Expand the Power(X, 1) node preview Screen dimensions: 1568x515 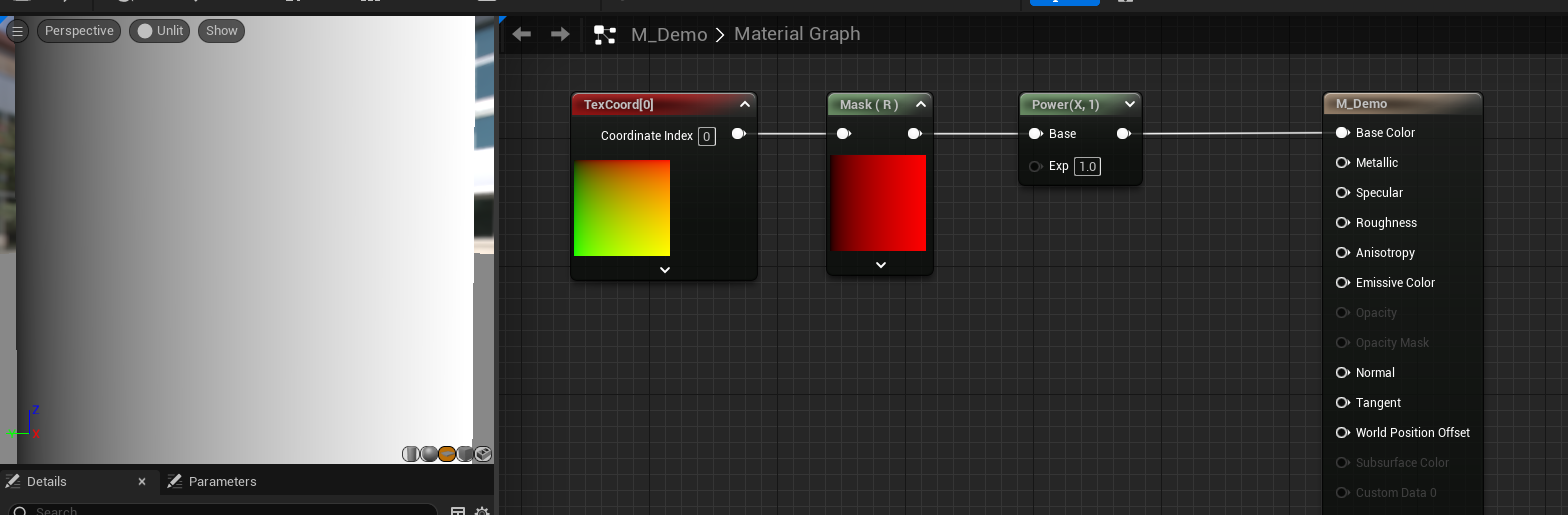(1130, 104)
